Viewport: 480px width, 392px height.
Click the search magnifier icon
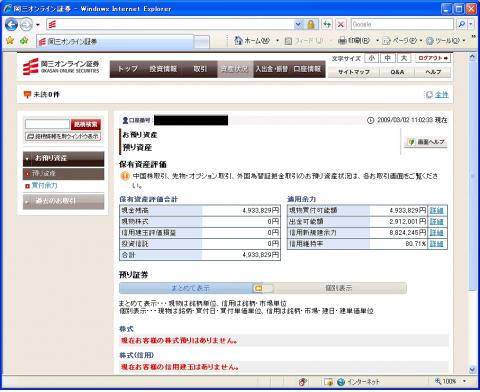point(461,24)
